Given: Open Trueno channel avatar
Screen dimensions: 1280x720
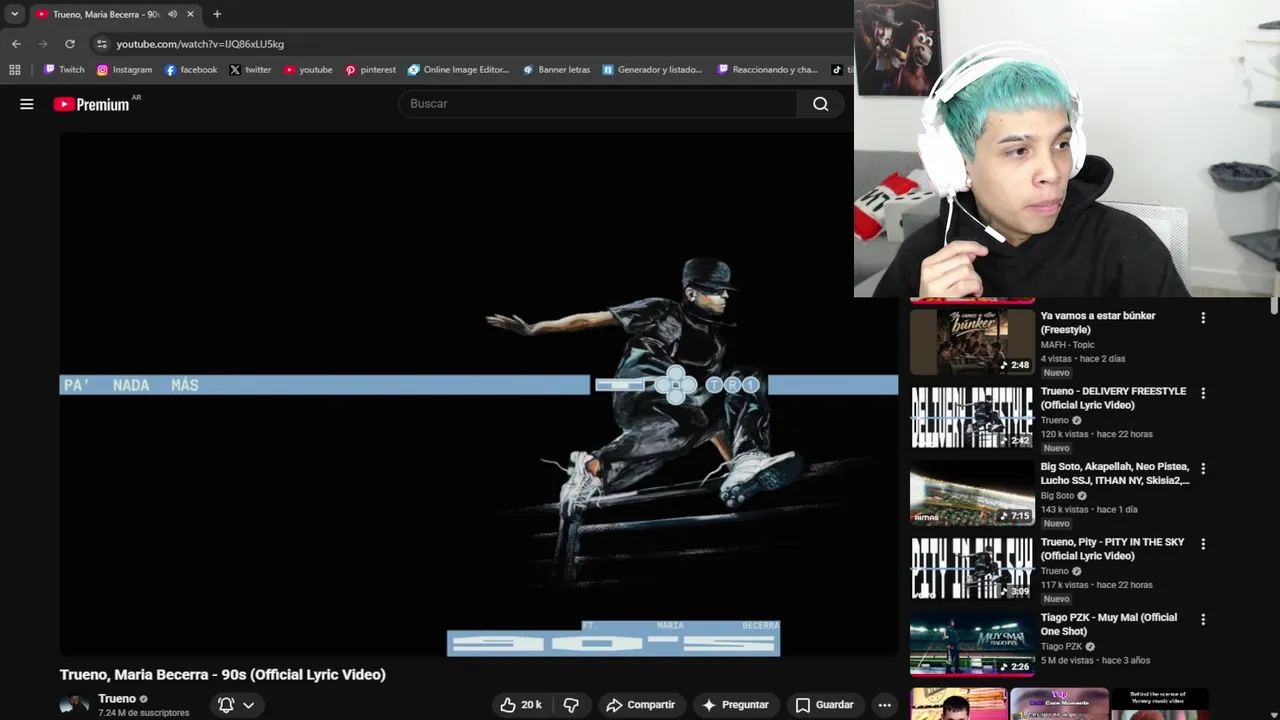Looking at the screenshot, I should pyautogui.click(x=74, y=705).
